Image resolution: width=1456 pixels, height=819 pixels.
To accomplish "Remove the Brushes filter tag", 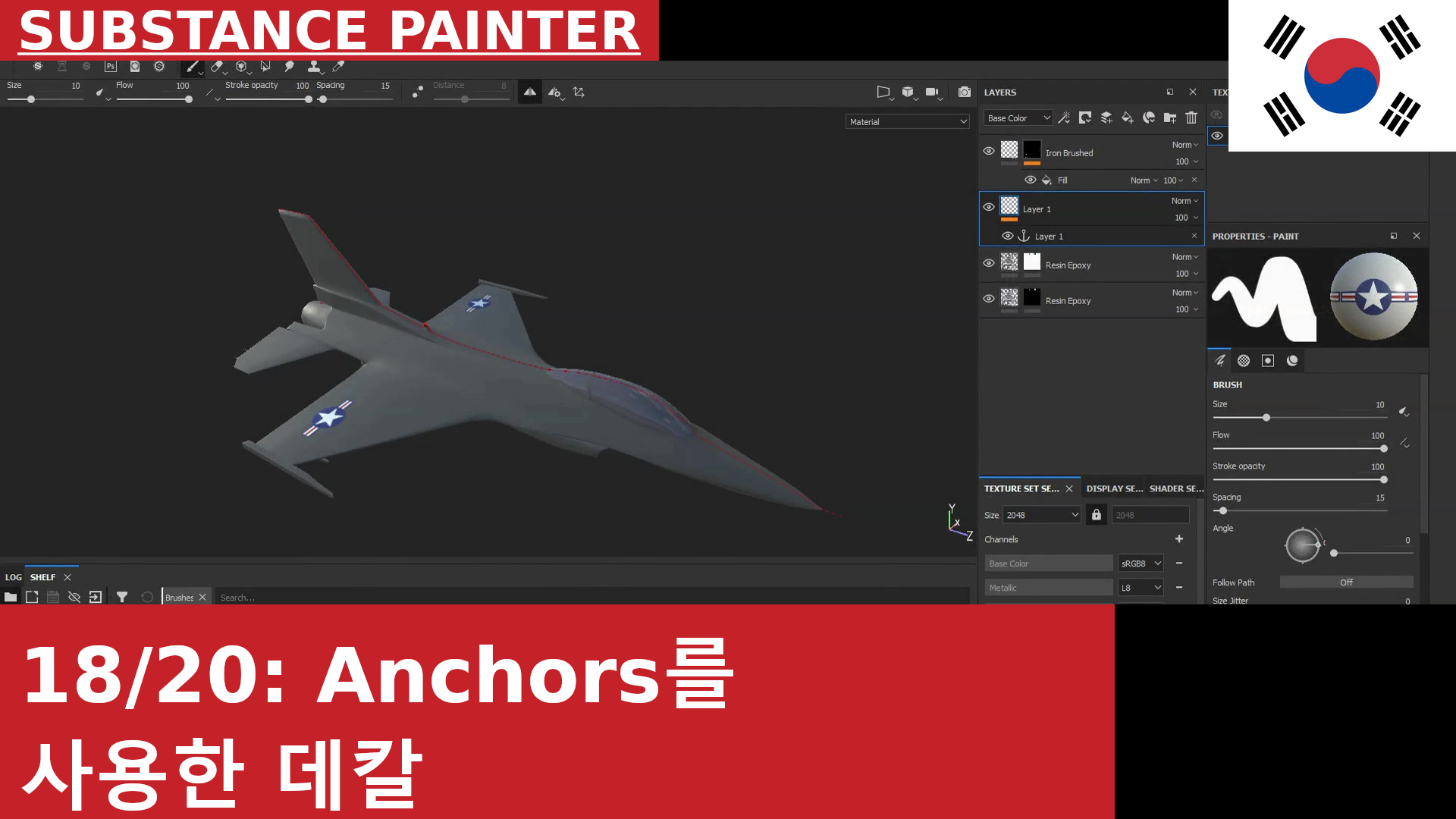I will 202,598.
